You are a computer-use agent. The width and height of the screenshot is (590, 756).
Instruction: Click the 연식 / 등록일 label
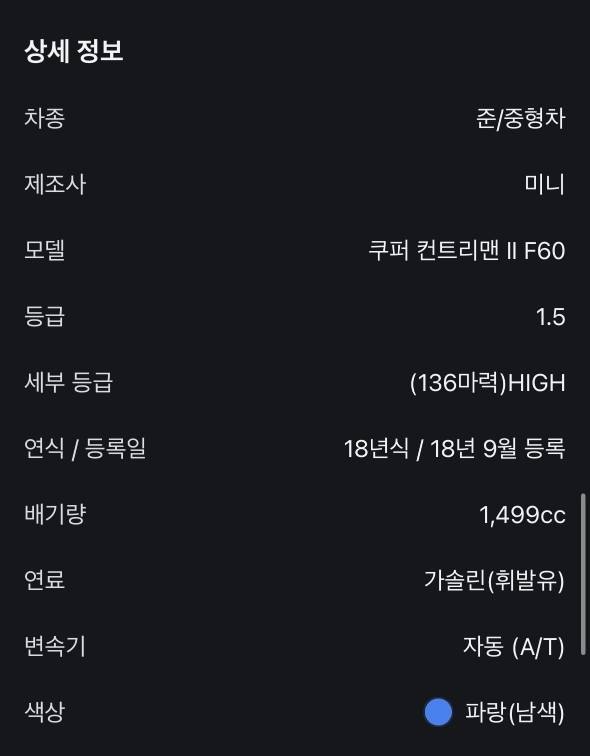coord(85,448)
